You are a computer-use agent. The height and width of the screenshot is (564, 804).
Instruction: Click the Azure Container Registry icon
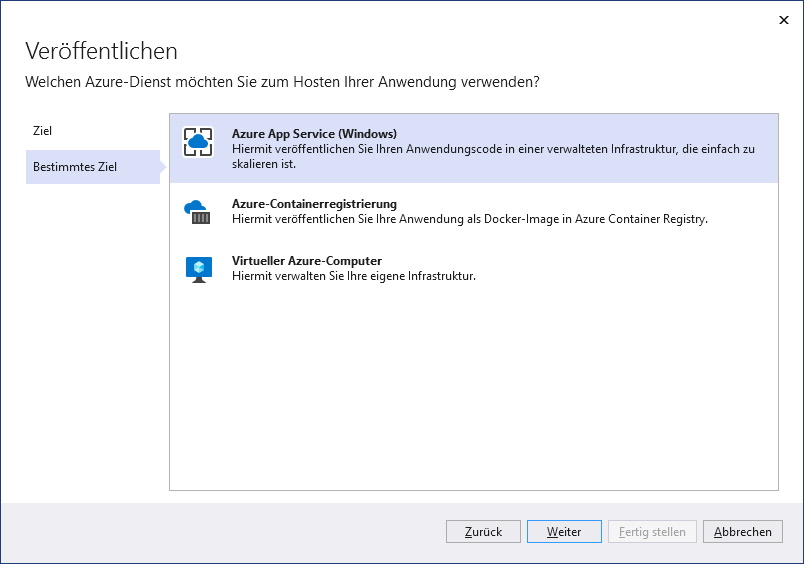198,212
